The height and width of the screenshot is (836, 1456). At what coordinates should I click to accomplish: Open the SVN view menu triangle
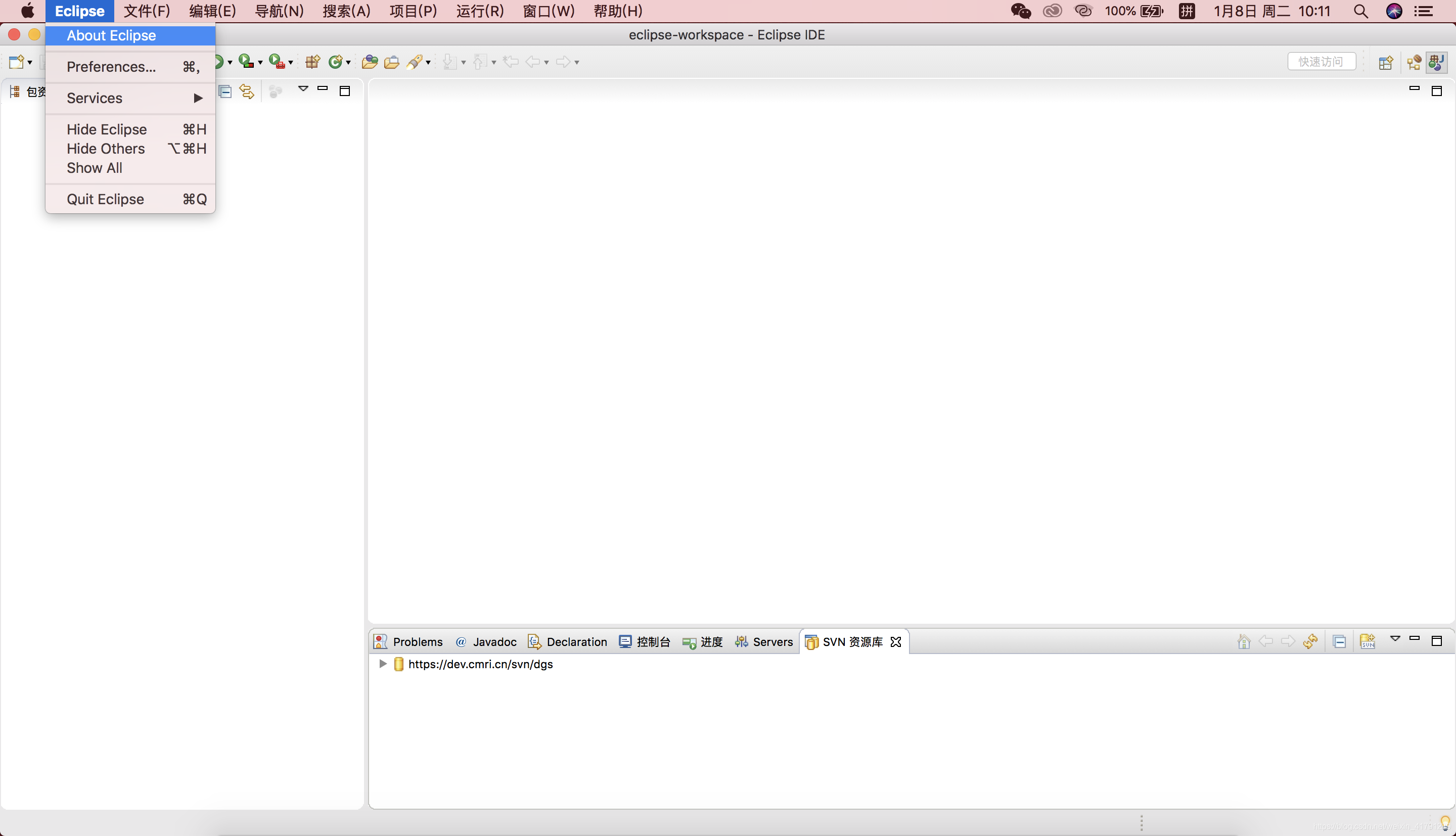(1395, 638)
